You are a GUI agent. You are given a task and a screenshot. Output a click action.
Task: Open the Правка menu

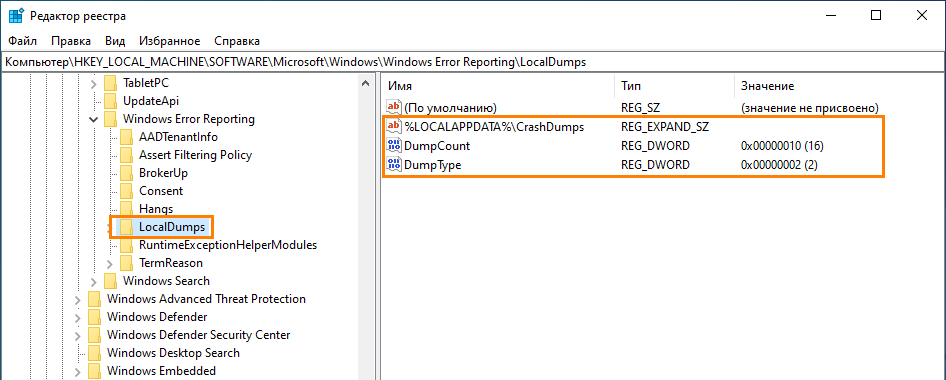(x=71, y=41)
